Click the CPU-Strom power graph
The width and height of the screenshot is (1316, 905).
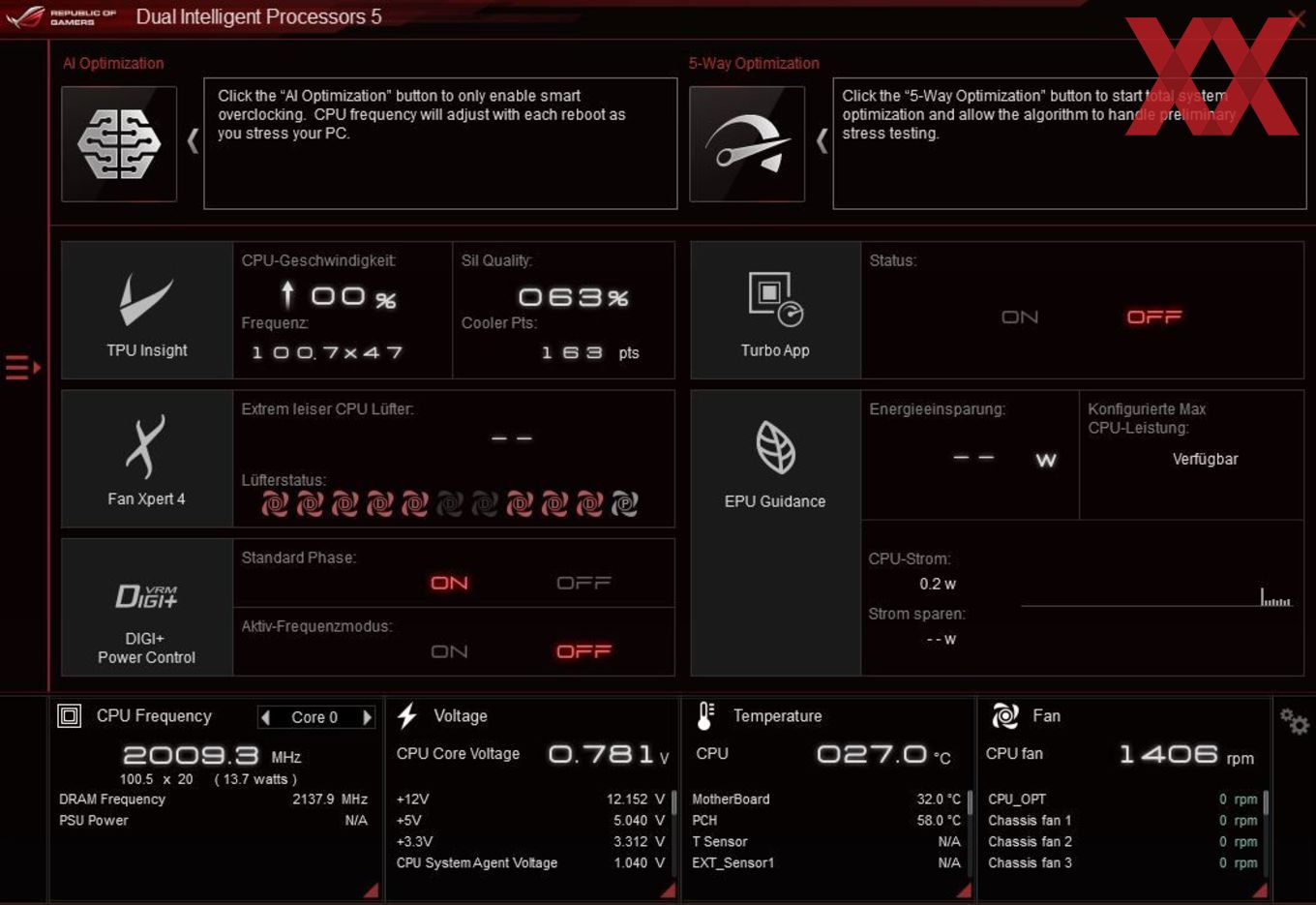[1156, 597]
